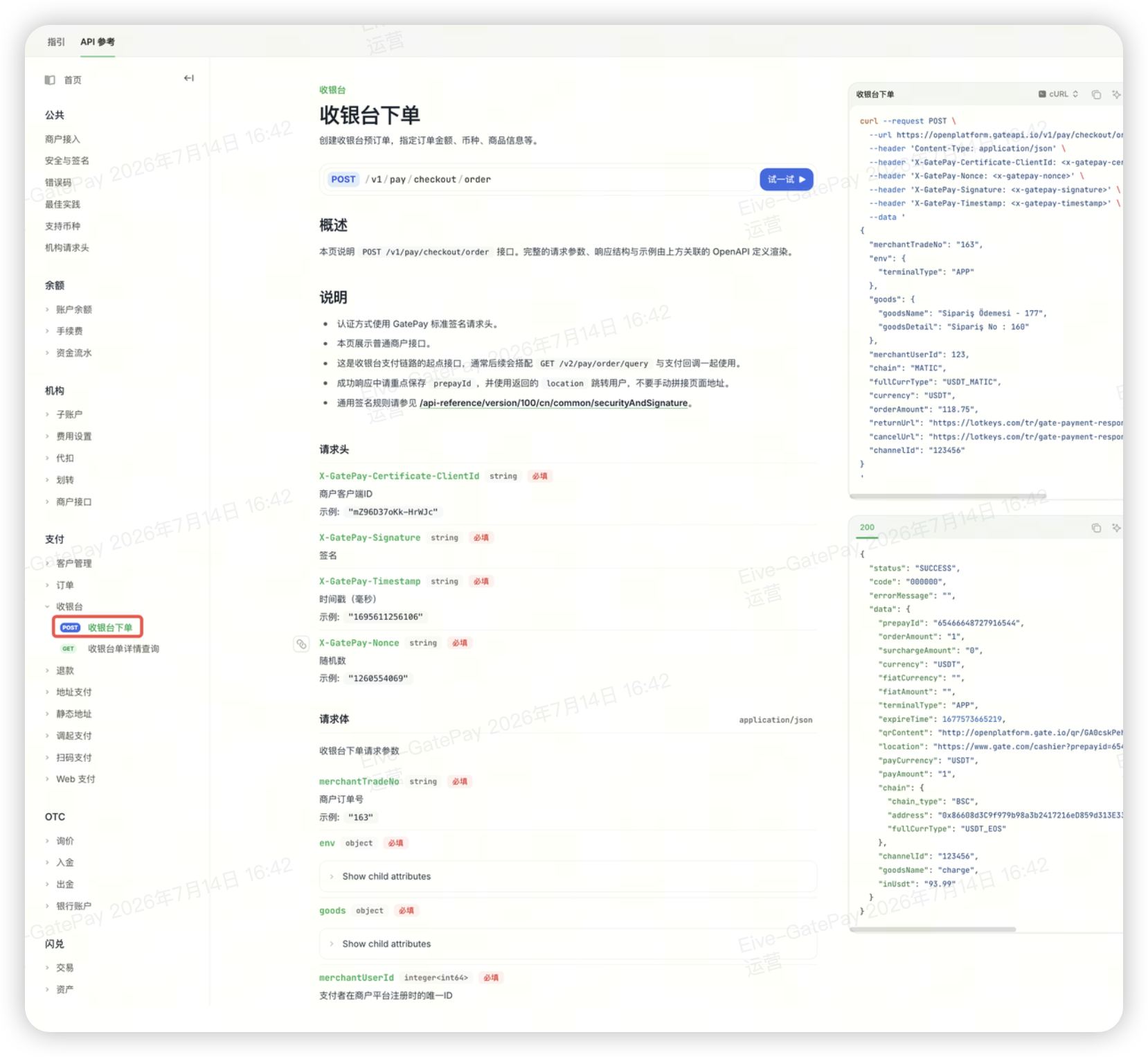1148x1057 pixels.
Task: Expand goods Show child attributes
Action: coord(568,943)
